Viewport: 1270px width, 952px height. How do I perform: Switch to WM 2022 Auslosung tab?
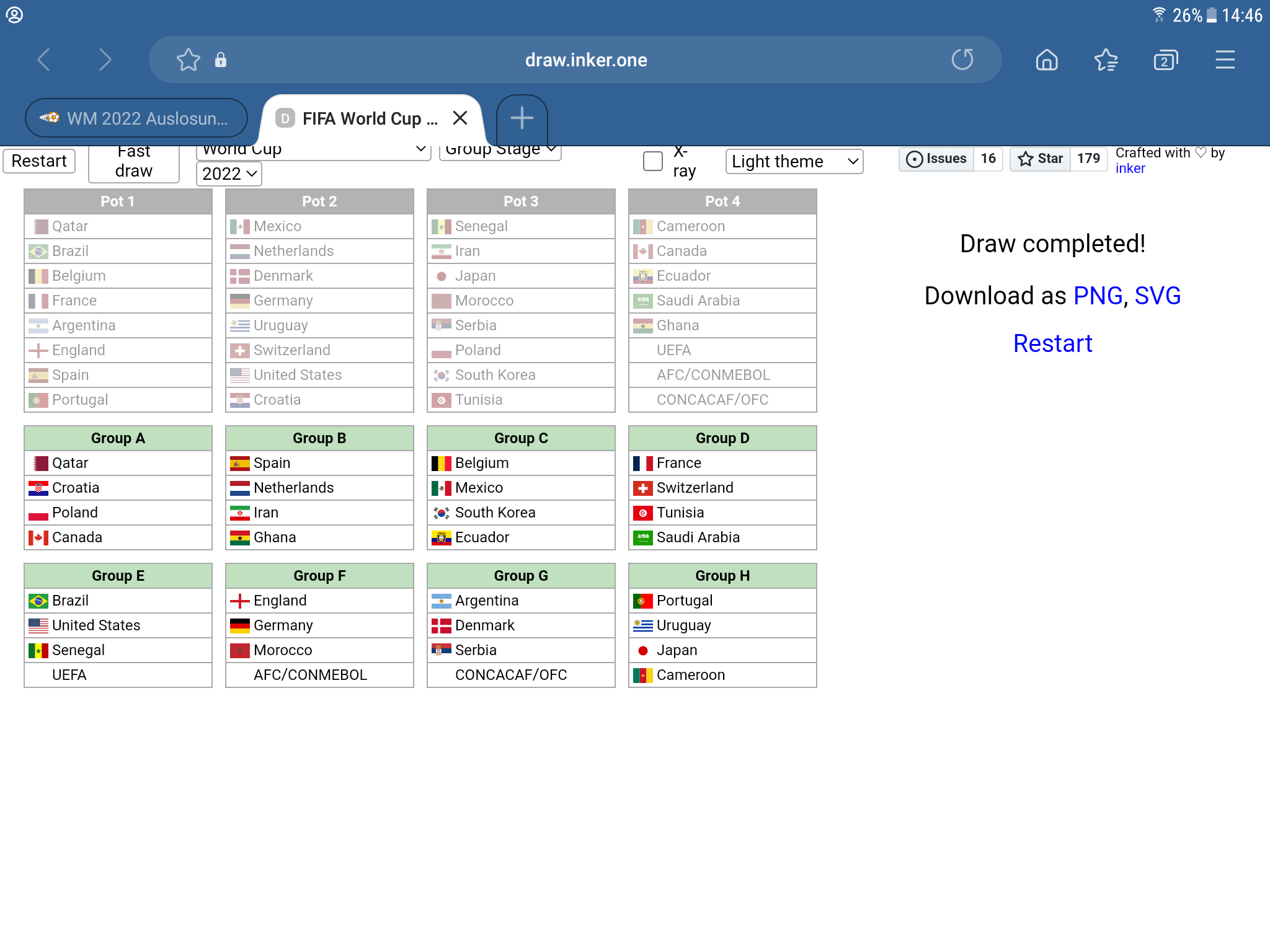pos(136,118)
